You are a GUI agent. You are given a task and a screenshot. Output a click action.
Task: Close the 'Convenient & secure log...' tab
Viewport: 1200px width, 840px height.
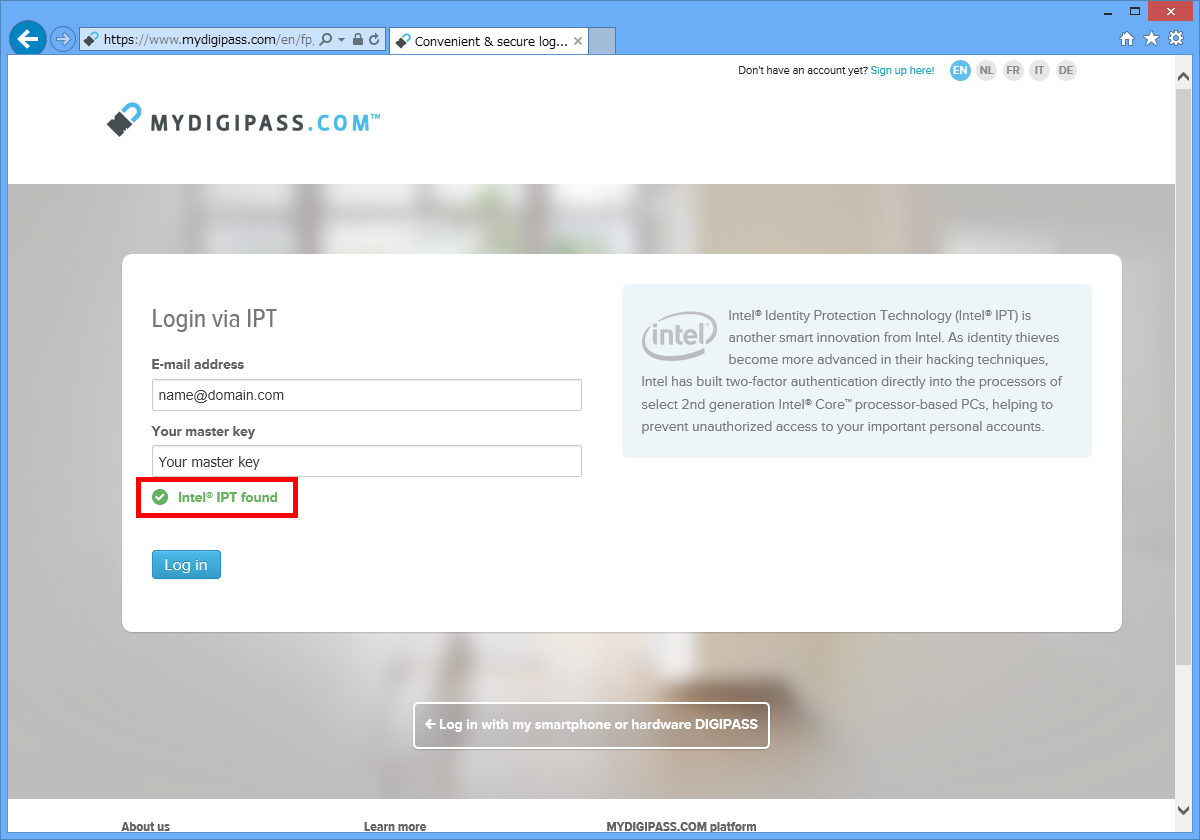578,41
